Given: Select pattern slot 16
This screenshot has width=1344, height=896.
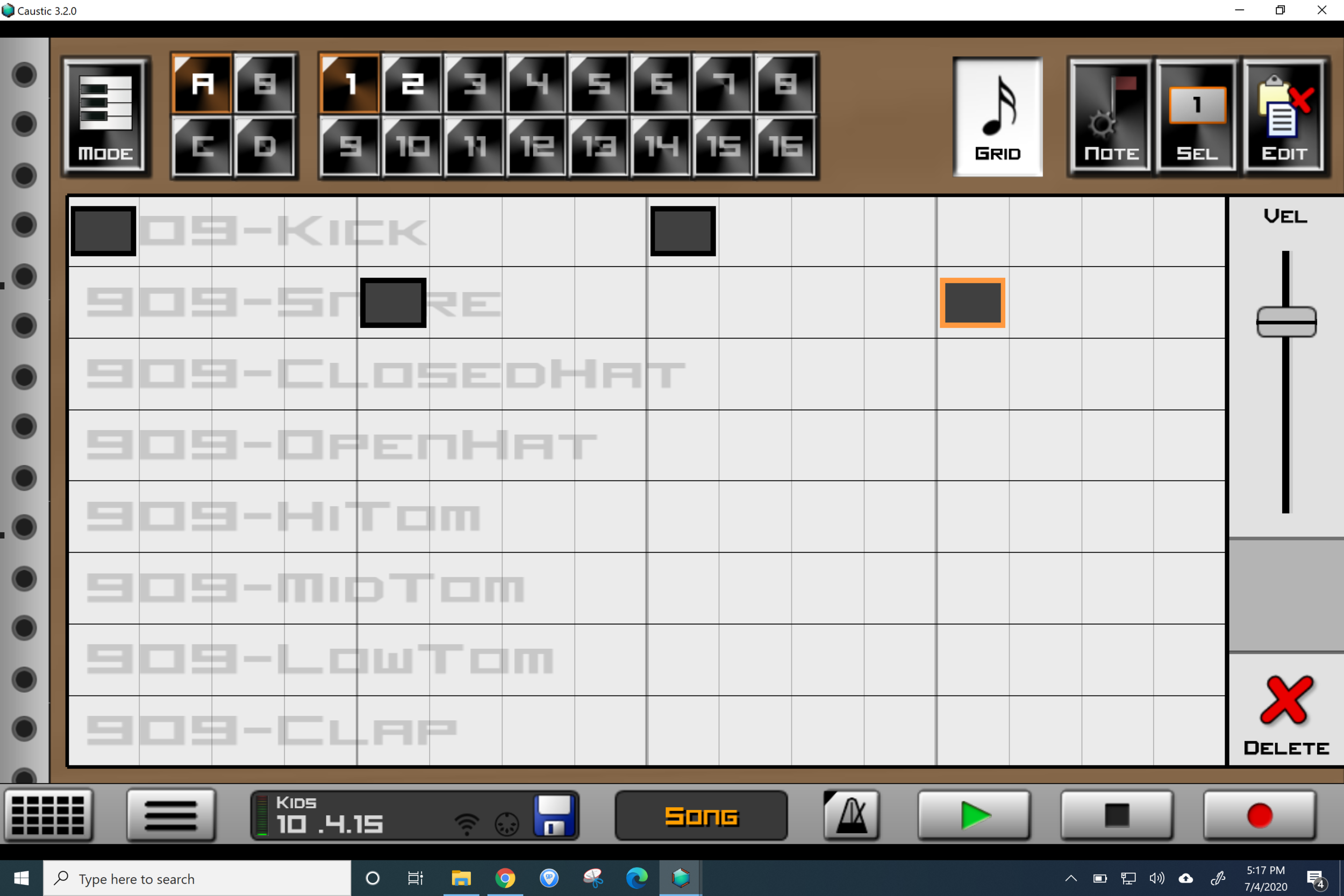Looking at the screenshot, I should click(785, 146).
